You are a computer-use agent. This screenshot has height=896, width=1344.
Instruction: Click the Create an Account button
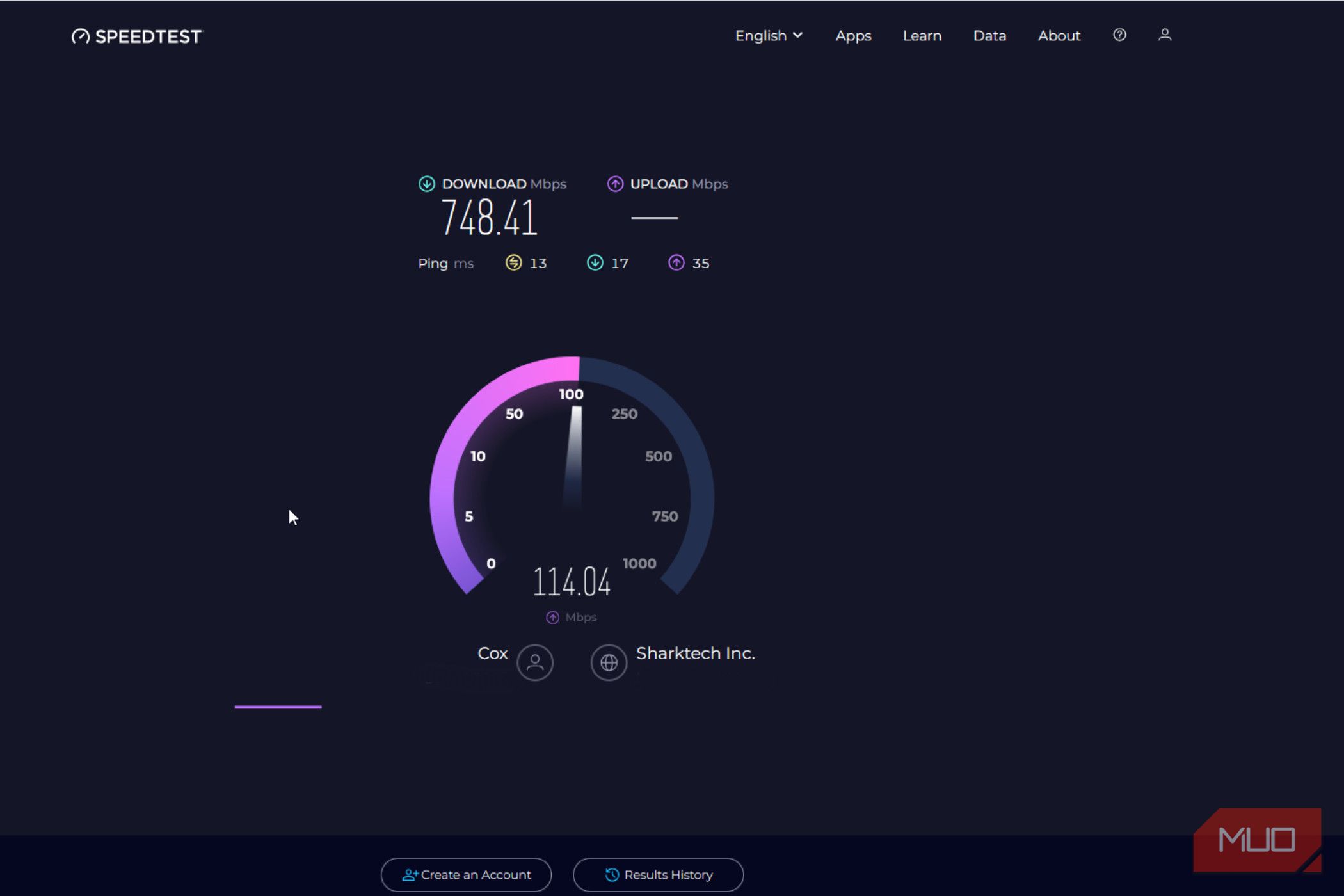(x=466, y=875)
